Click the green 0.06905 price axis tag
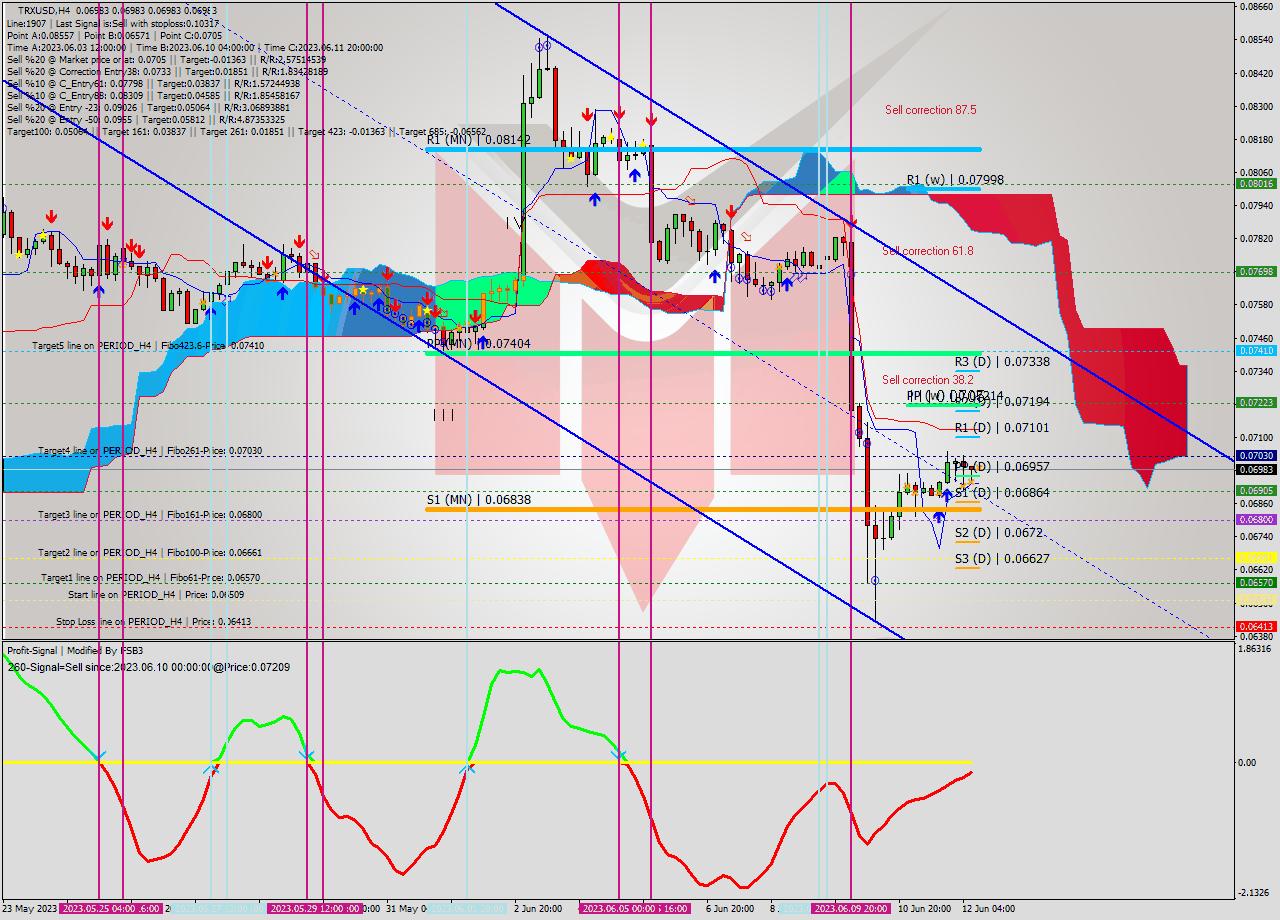 (x=1257, y=491)
